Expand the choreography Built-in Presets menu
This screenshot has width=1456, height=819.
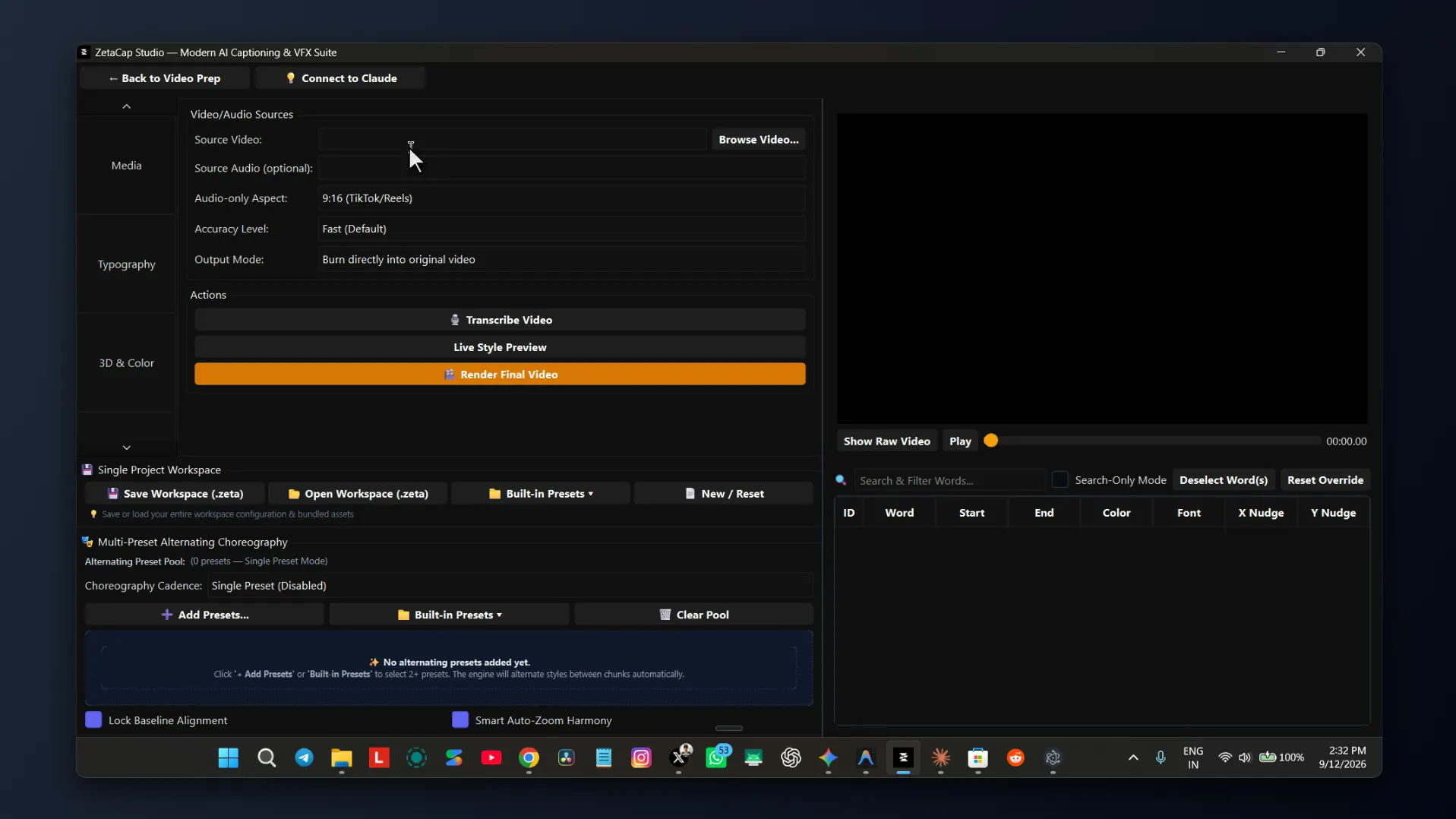point(449,615)
